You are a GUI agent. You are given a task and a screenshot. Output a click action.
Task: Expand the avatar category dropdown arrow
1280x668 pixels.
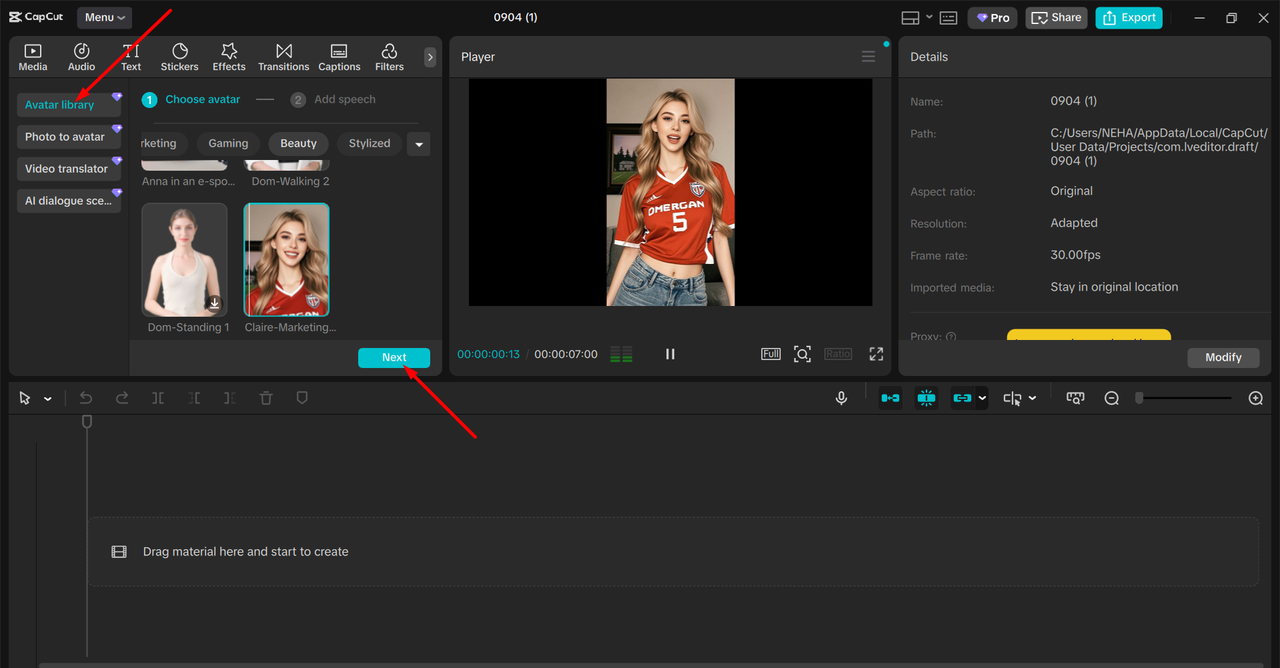(419, 144)
